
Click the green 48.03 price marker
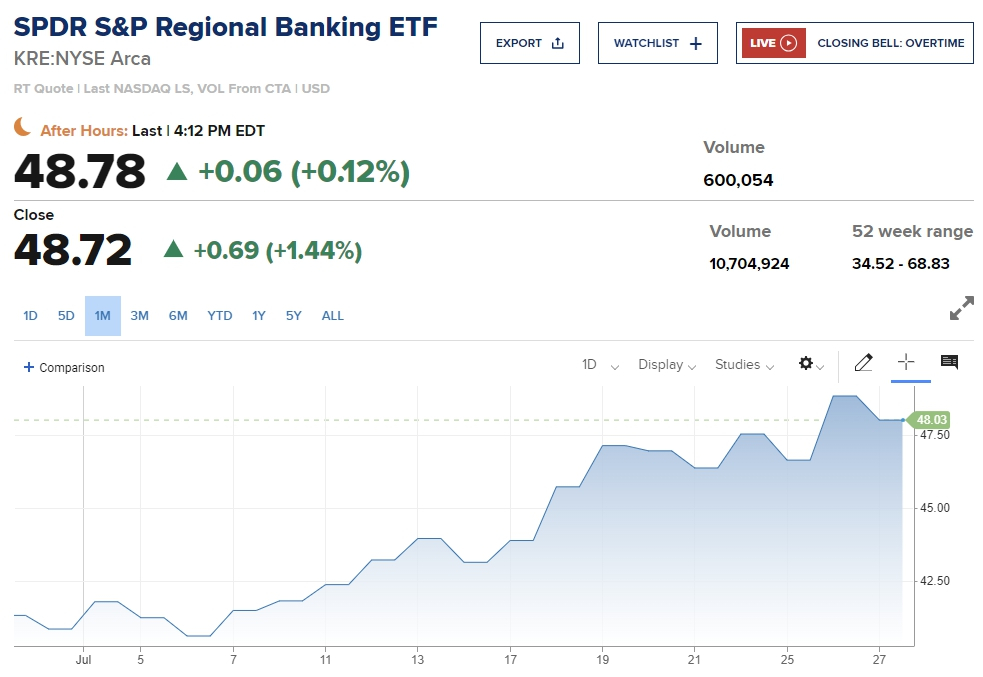coord(930,420)
